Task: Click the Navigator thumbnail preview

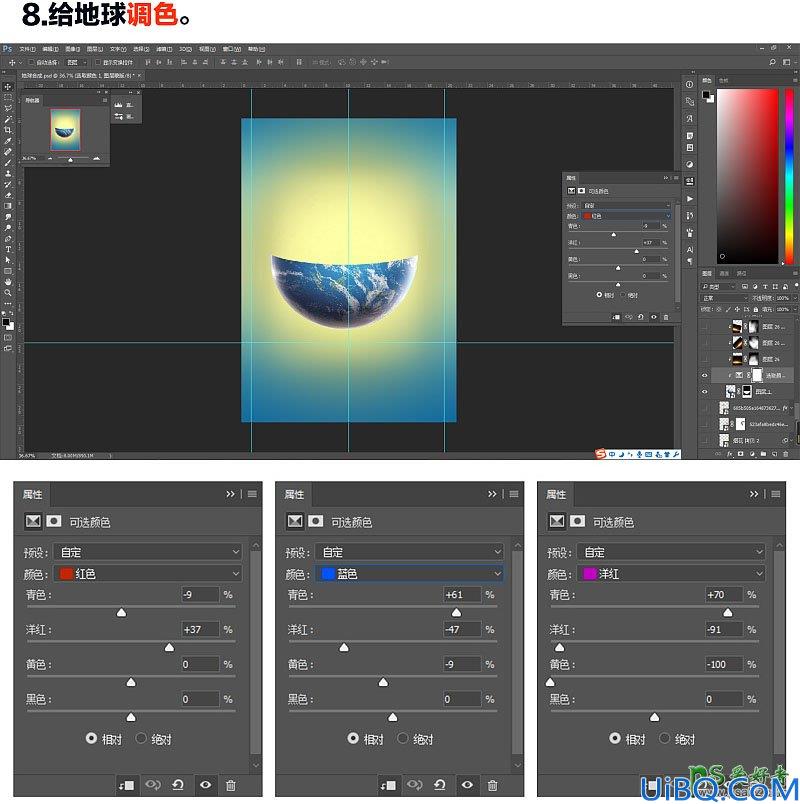Action: (x=65, y=129)
